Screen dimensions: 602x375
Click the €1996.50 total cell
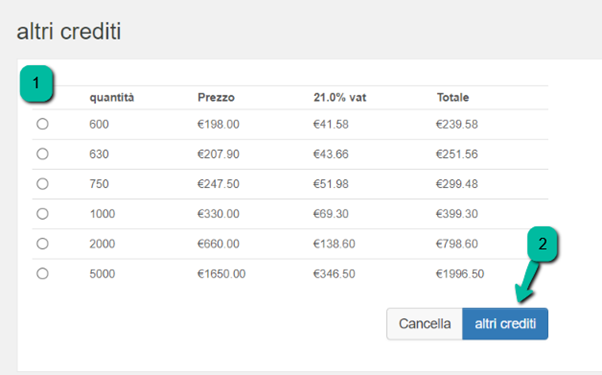click(460, 274)
